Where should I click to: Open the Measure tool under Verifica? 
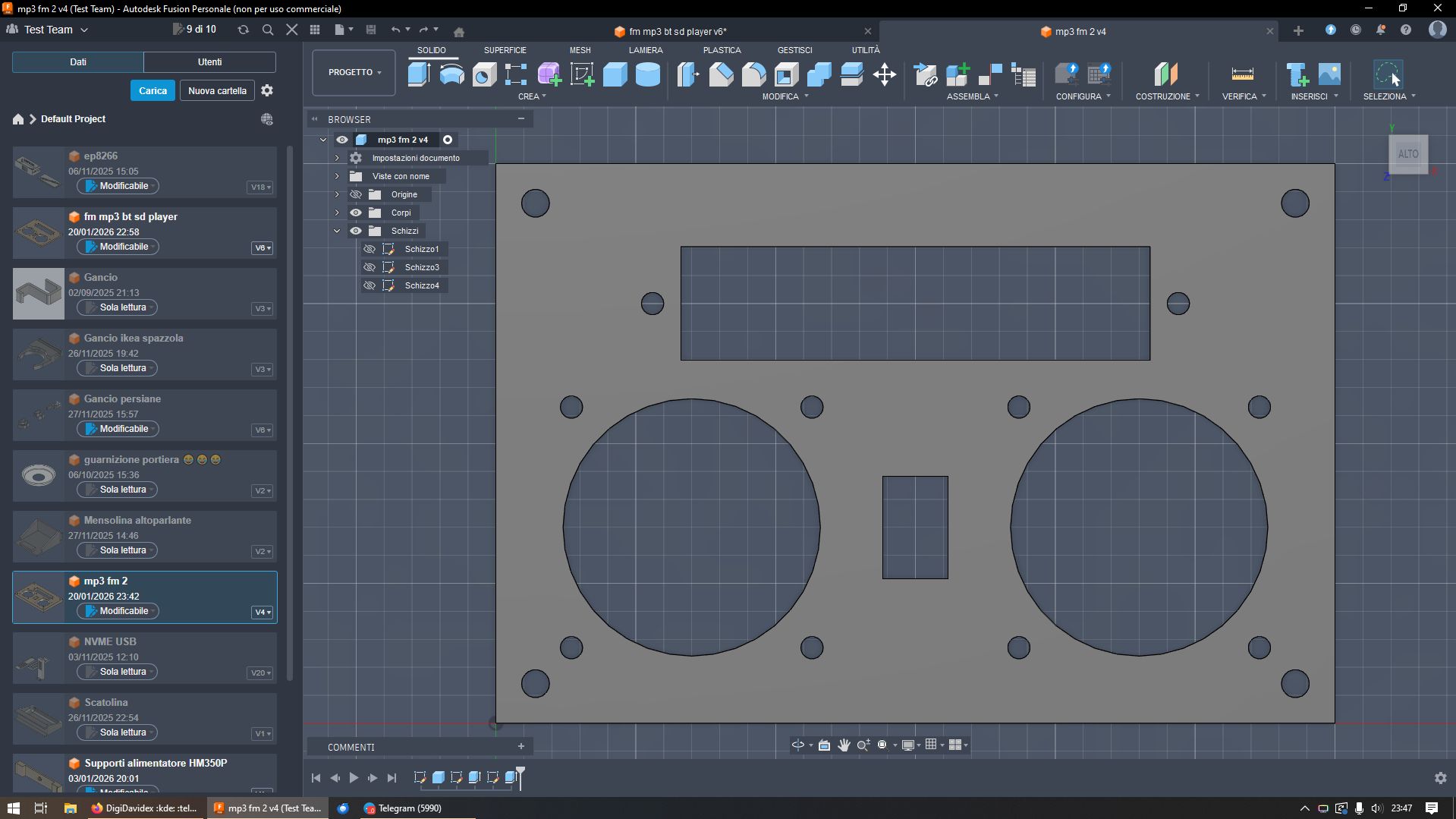[1242, 74]
